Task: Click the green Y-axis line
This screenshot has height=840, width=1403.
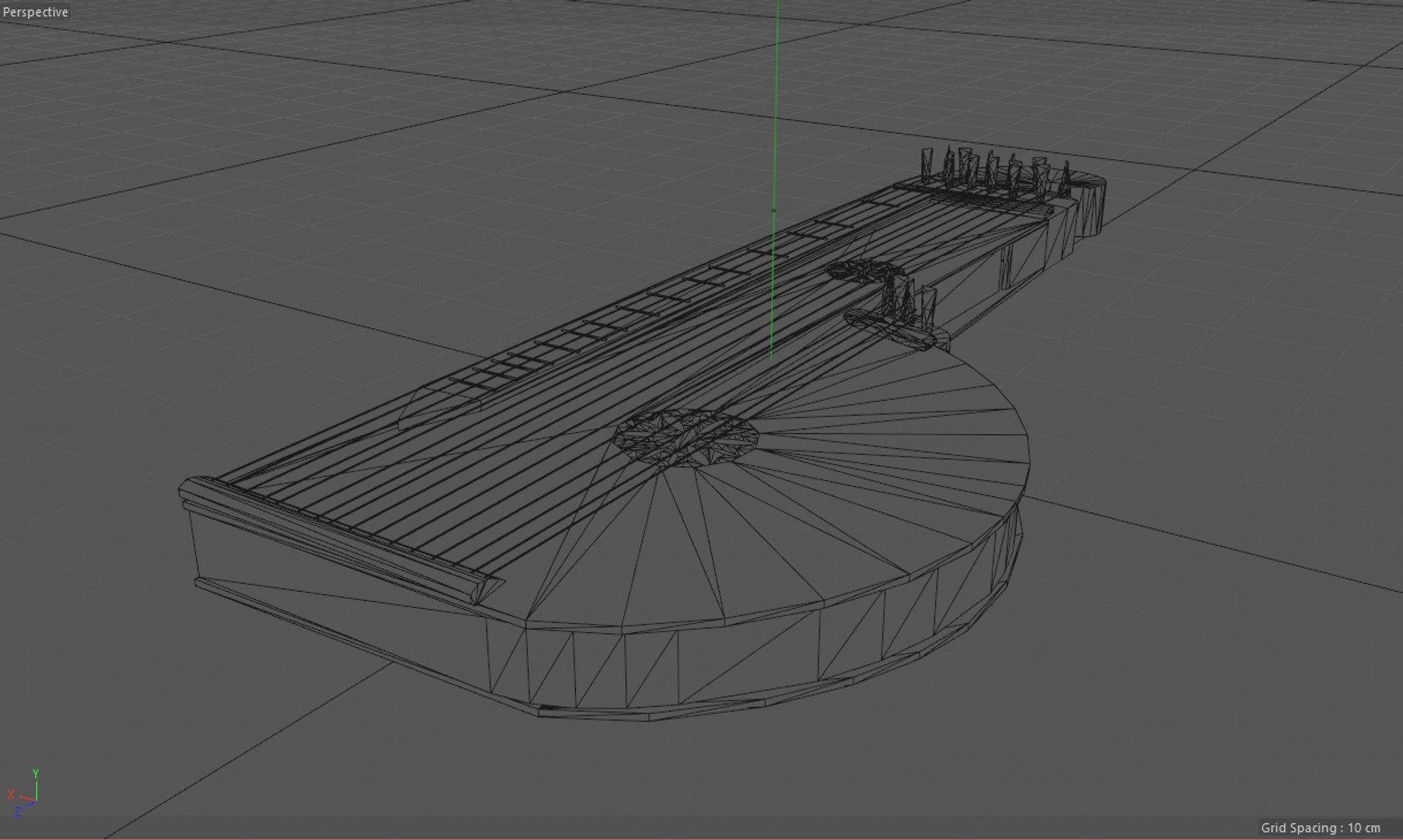Action: [774, 179]
